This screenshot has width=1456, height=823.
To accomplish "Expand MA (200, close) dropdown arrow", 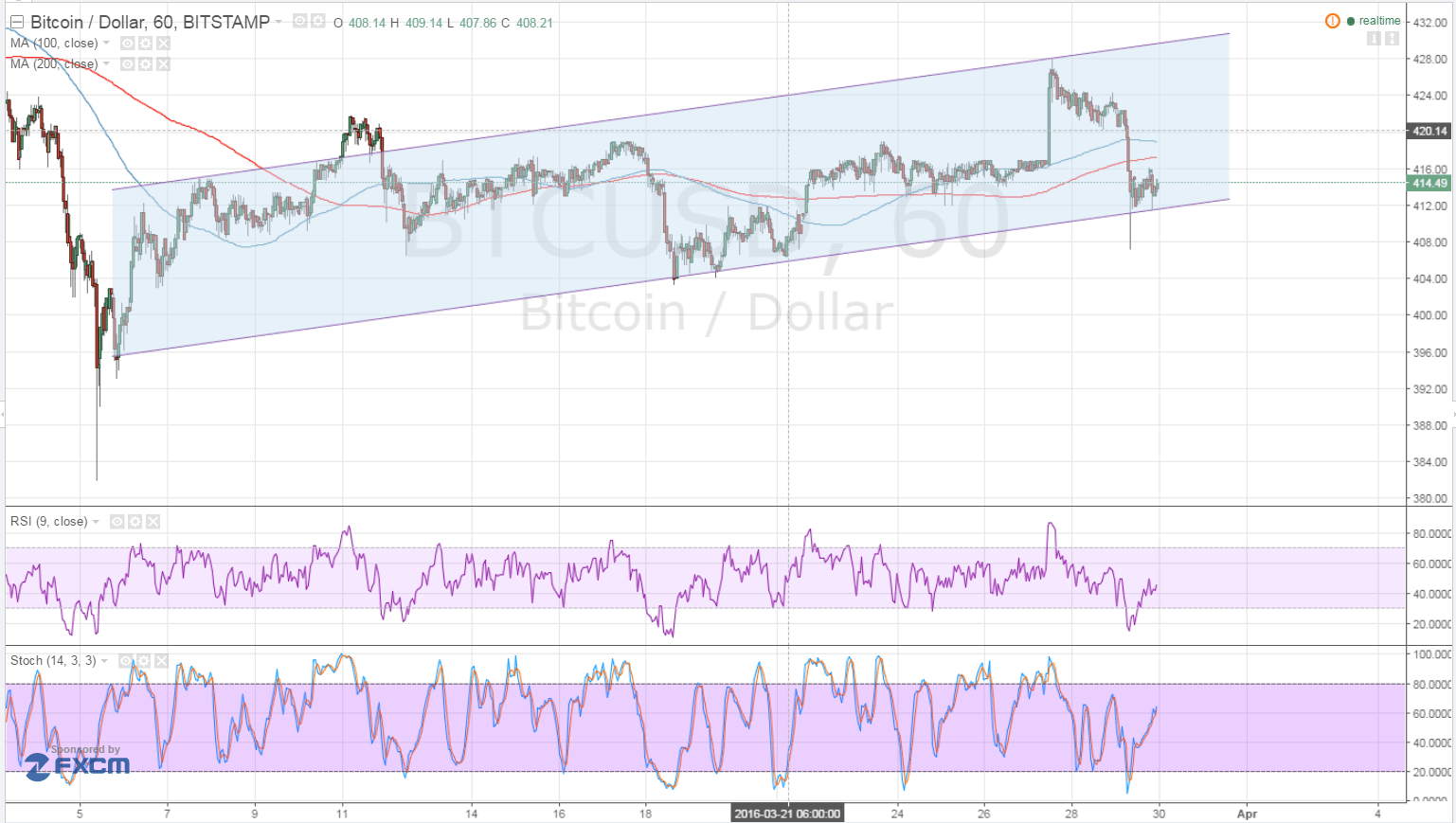I will pyautogui.click(x=106, y=63).
